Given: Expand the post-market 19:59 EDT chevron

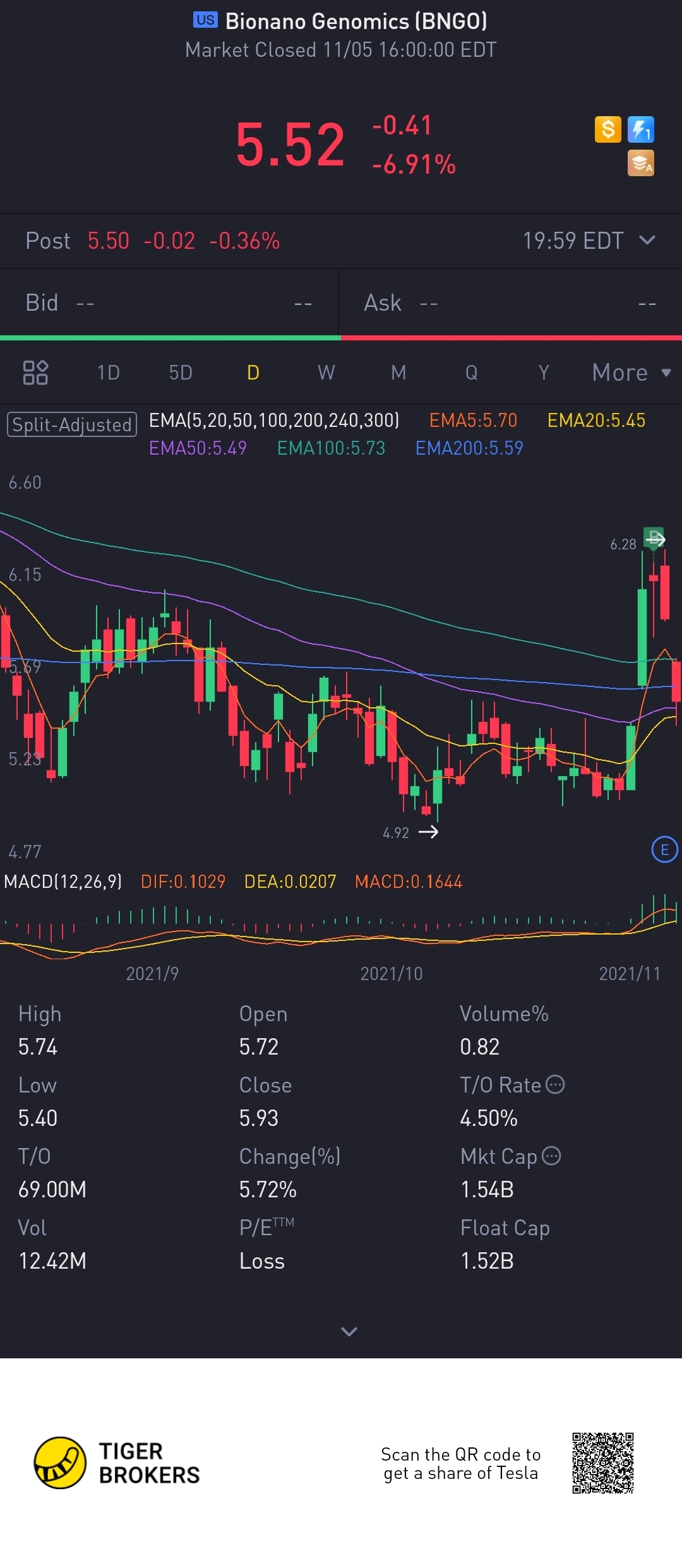Looking at the screenshot, I should pyautogui.click(x=647, y=240).
